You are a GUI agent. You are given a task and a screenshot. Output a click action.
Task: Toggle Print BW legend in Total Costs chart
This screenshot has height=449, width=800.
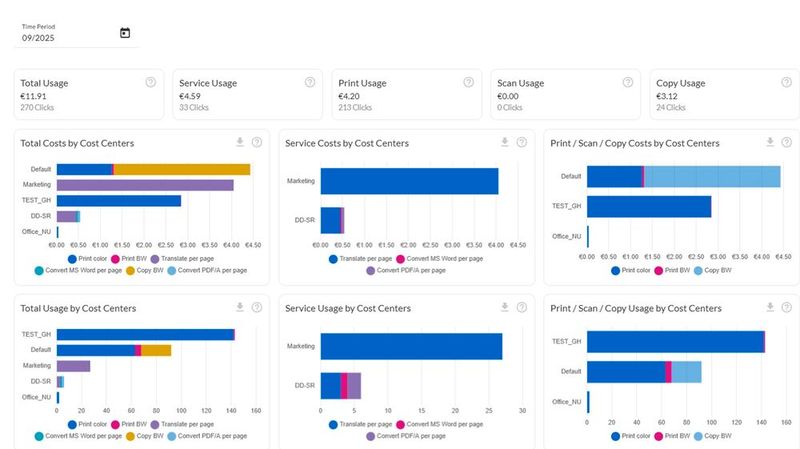point(129,259)
